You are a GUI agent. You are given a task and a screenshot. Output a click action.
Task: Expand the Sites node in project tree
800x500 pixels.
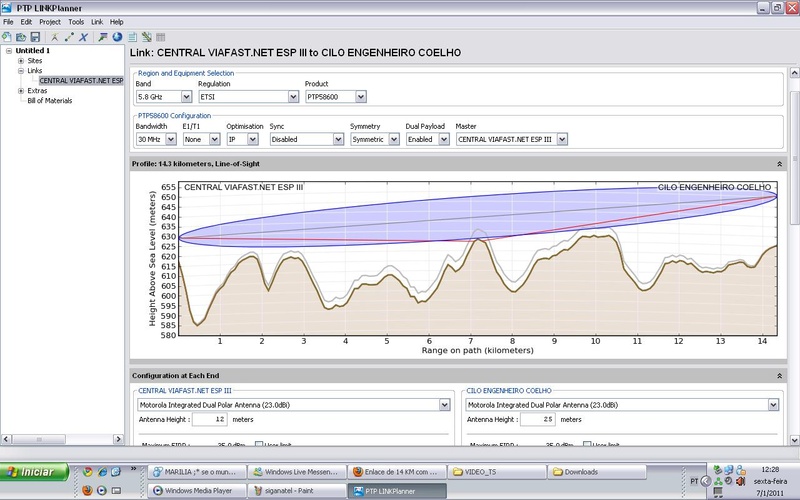(20, 61)
